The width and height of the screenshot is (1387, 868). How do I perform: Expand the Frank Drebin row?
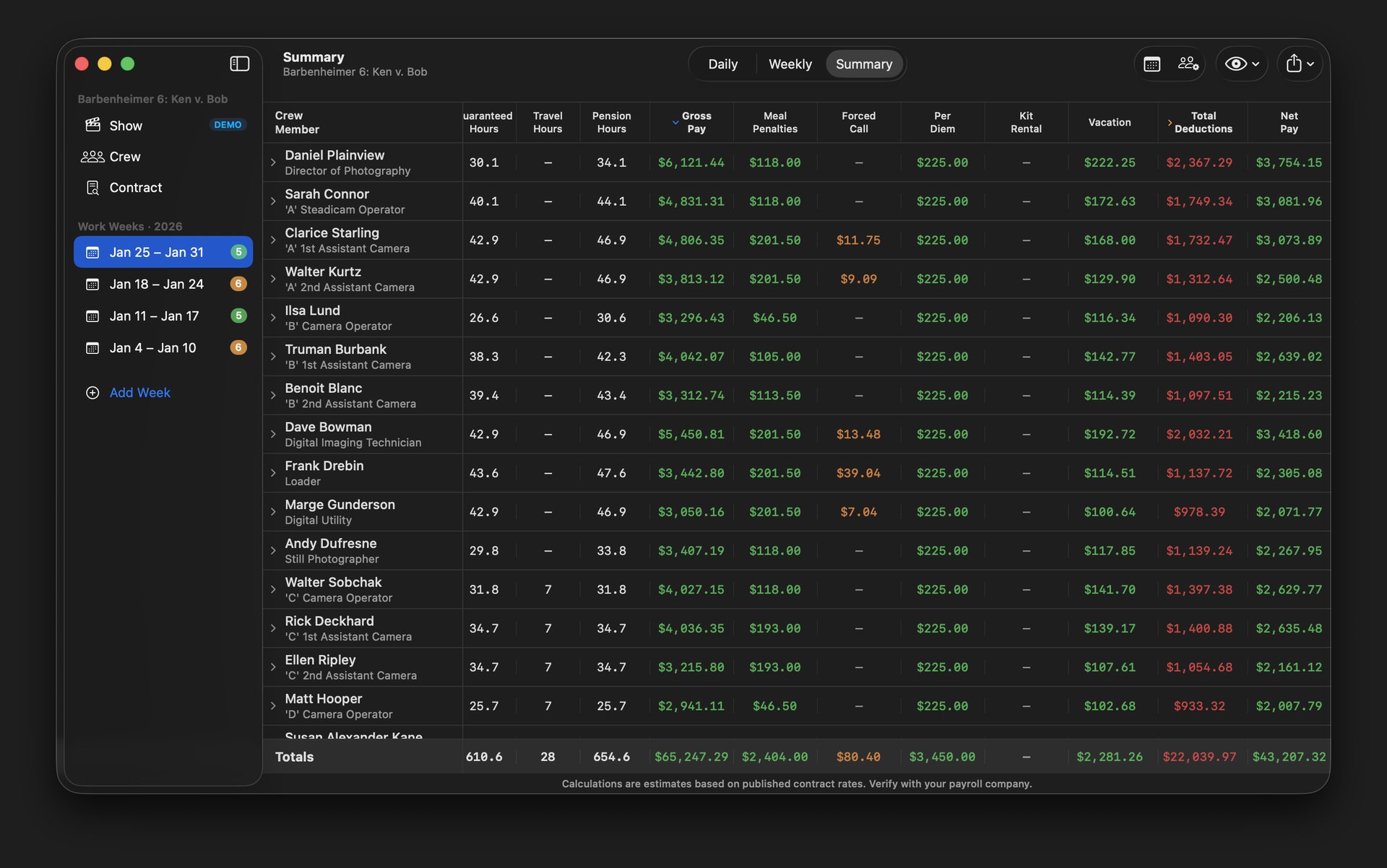(273, 473)
